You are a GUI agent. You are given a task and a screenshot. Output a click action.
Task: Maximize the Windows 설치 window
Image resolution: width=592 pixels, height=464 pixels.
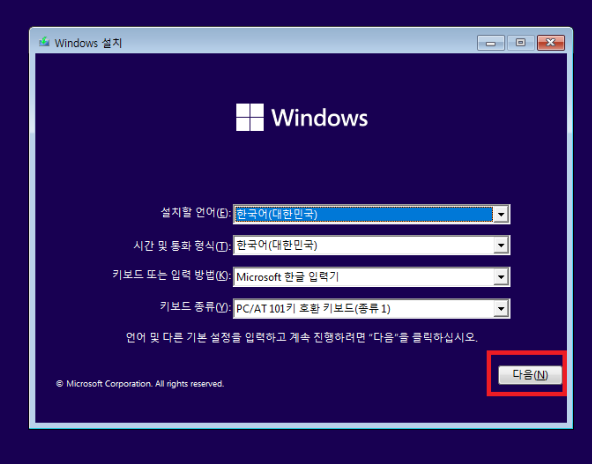(521, 43)
